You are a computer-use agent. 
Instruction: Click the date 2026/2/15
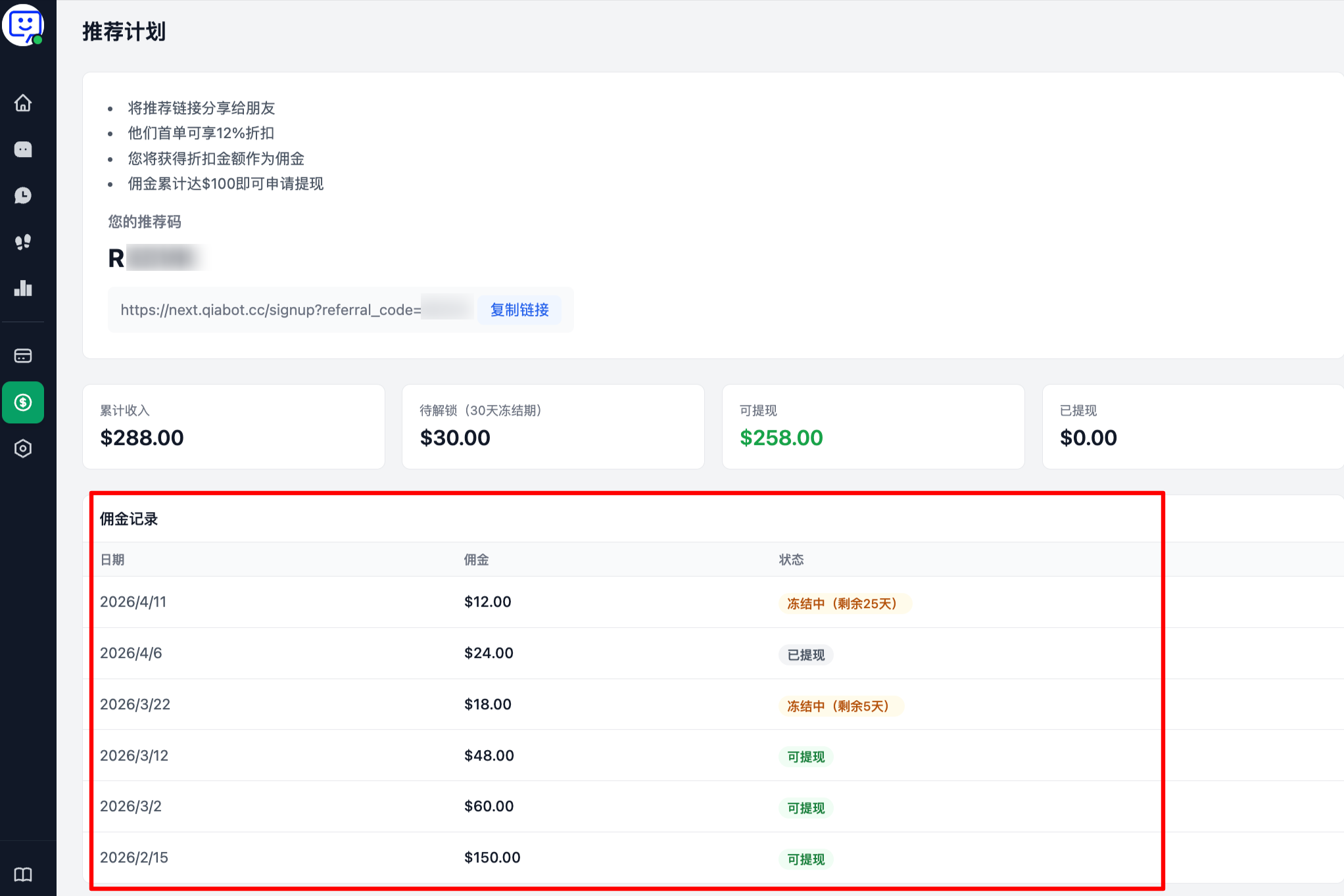pyautogui.click(x=134, y=857)
